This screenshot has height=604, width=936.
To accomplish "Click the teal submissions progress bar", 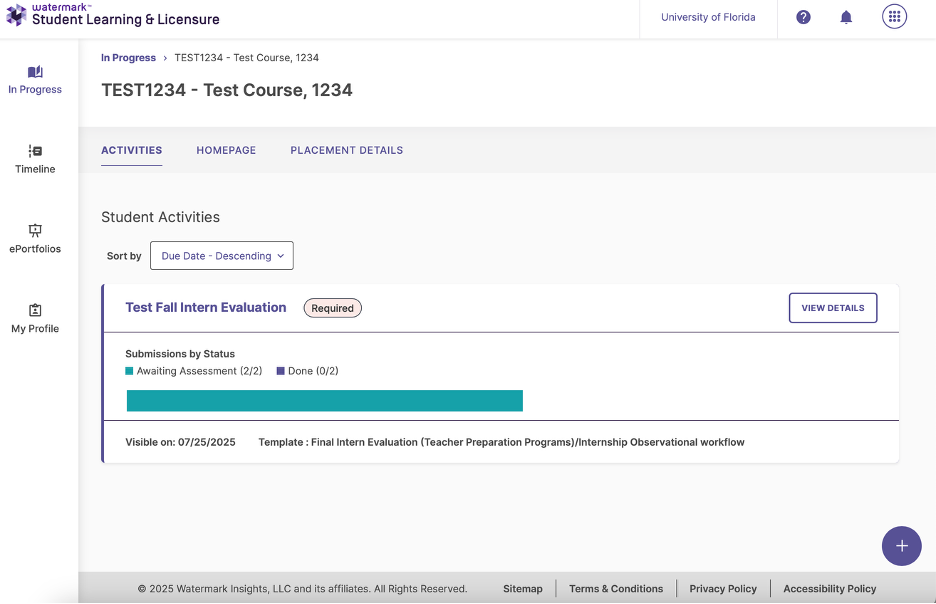I will point(325,400).
